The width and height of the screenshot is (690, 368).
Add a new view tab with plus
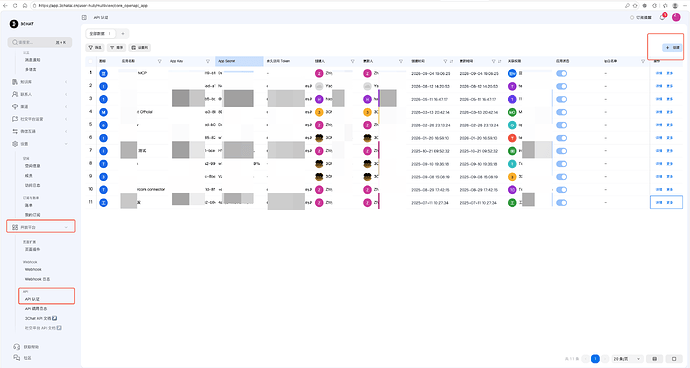123,33
